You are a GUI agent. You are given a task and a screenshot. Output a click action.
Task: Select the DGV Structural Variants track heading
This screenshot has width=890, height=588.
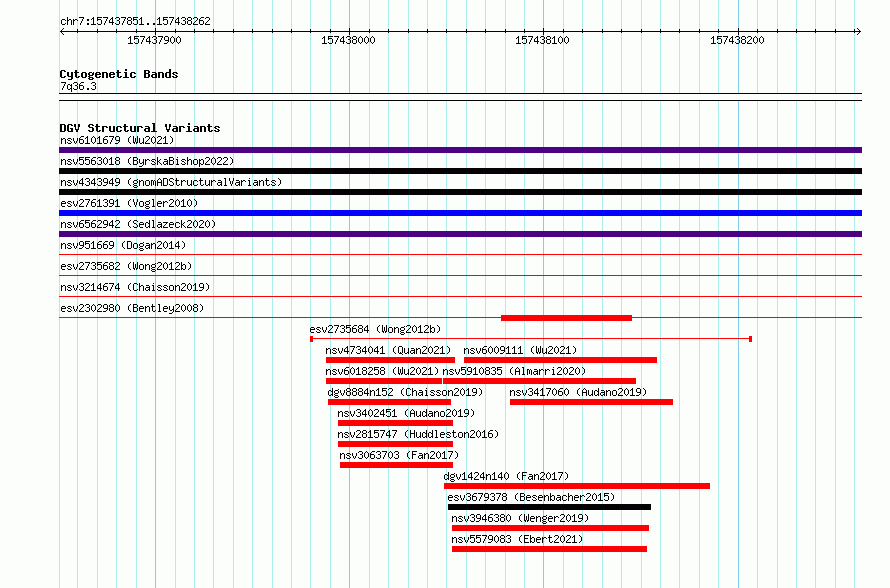[x=140, y=128]
